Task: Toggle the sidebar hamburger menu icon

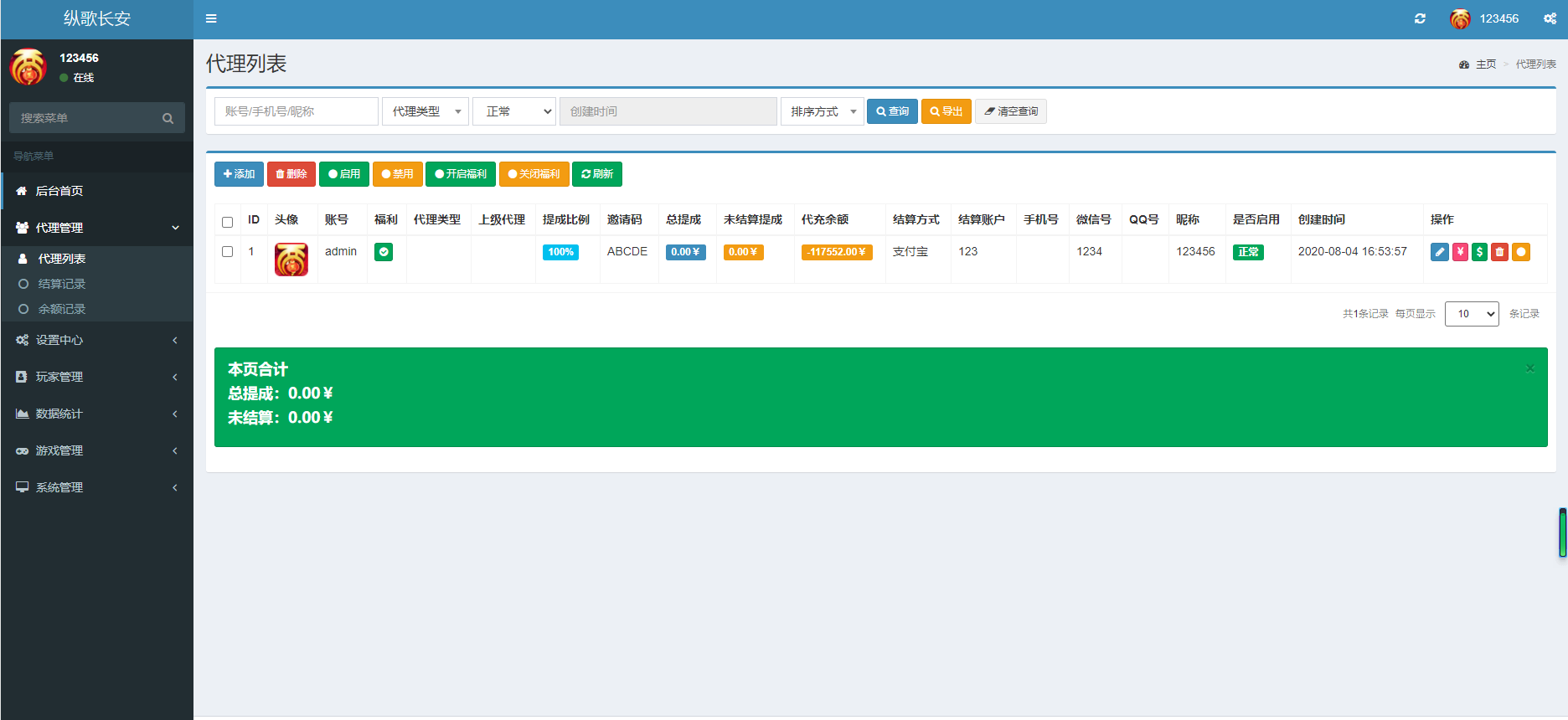Action: coord(211,18)
